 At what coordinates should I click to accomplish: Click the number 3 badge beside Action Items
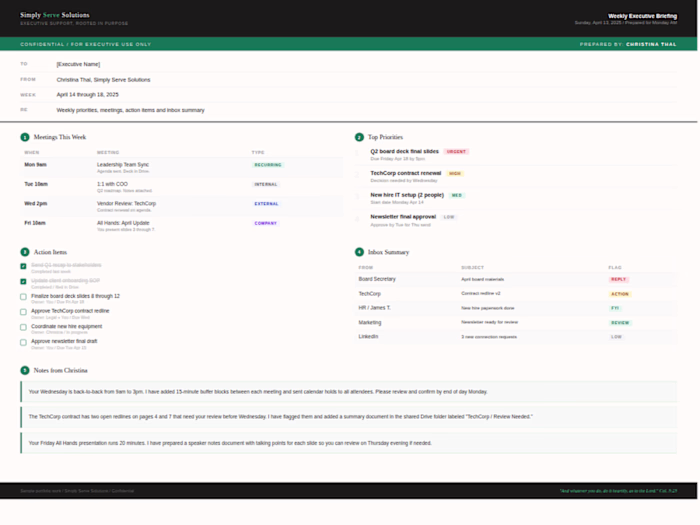[25, 252]
